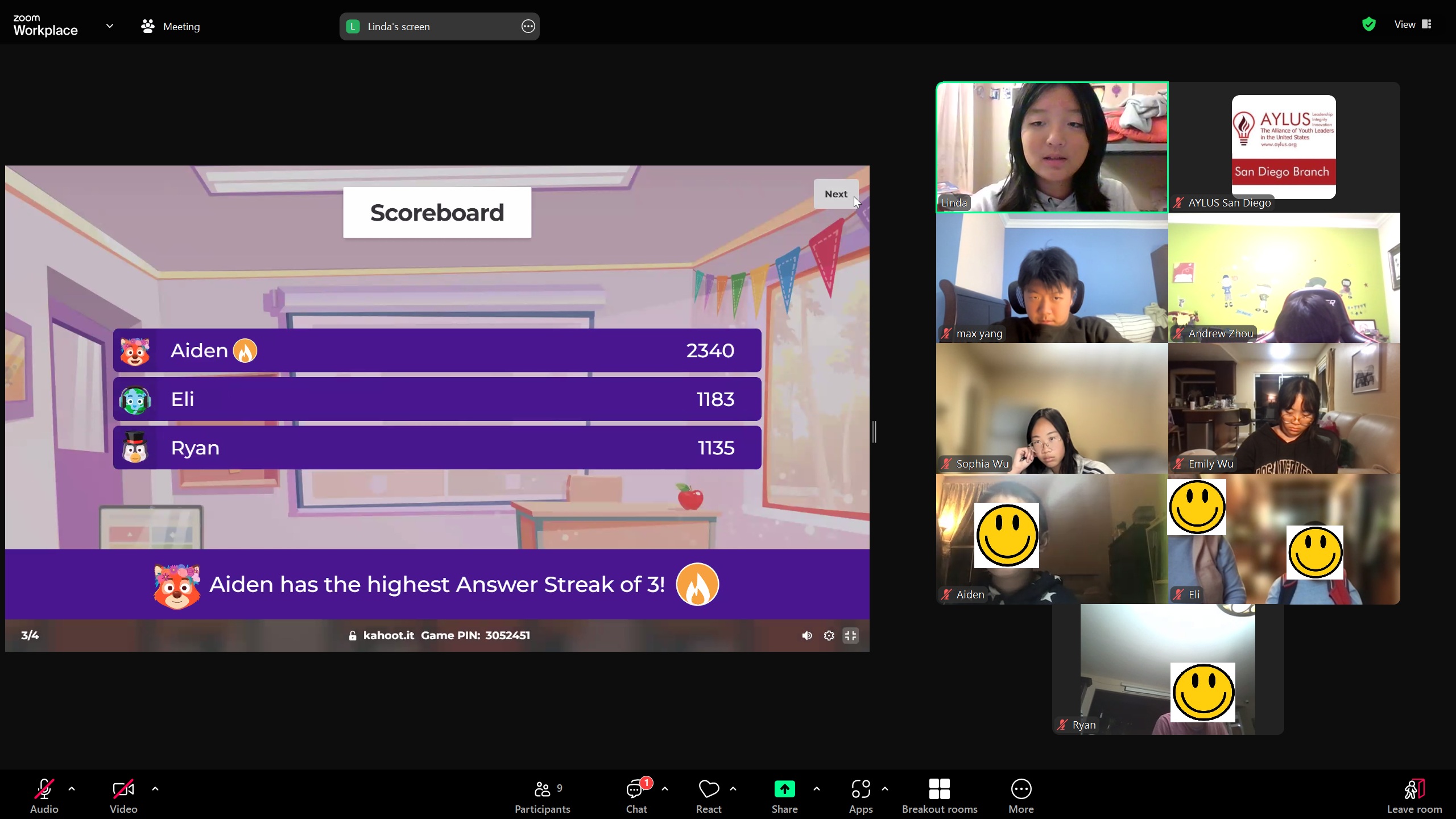Select Sophia Wu's video thumbnail

(1052, 408)
